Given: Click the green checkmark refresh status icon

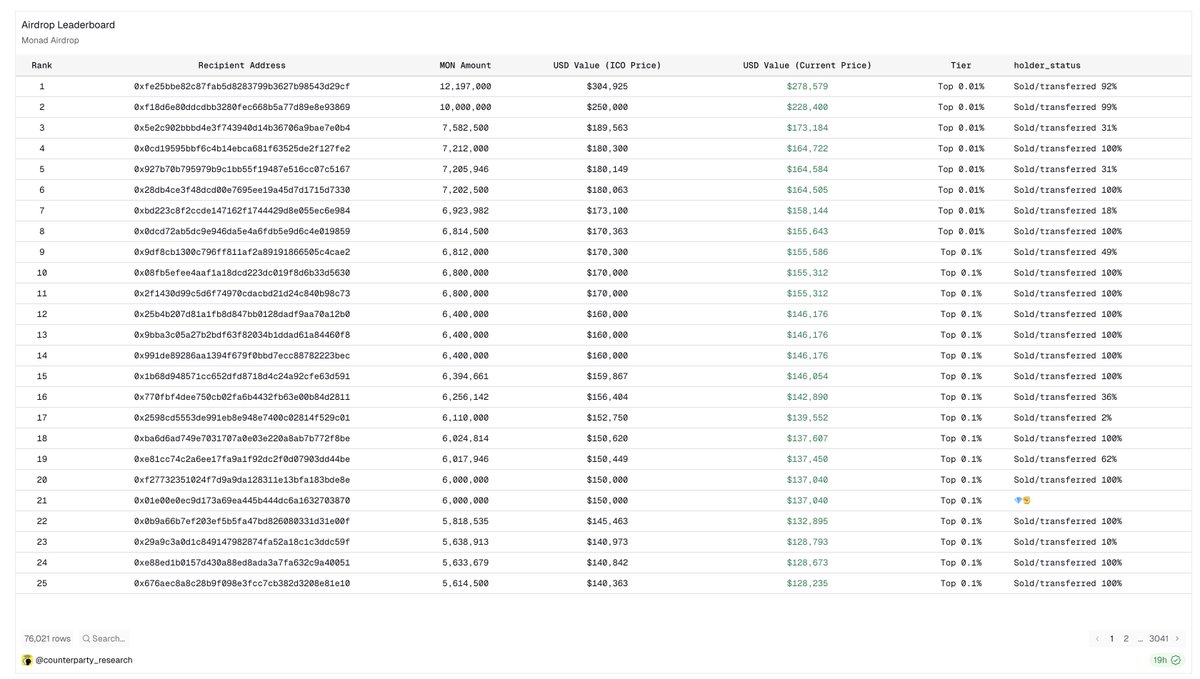Looking at the screenshot, I should 1175,660.
